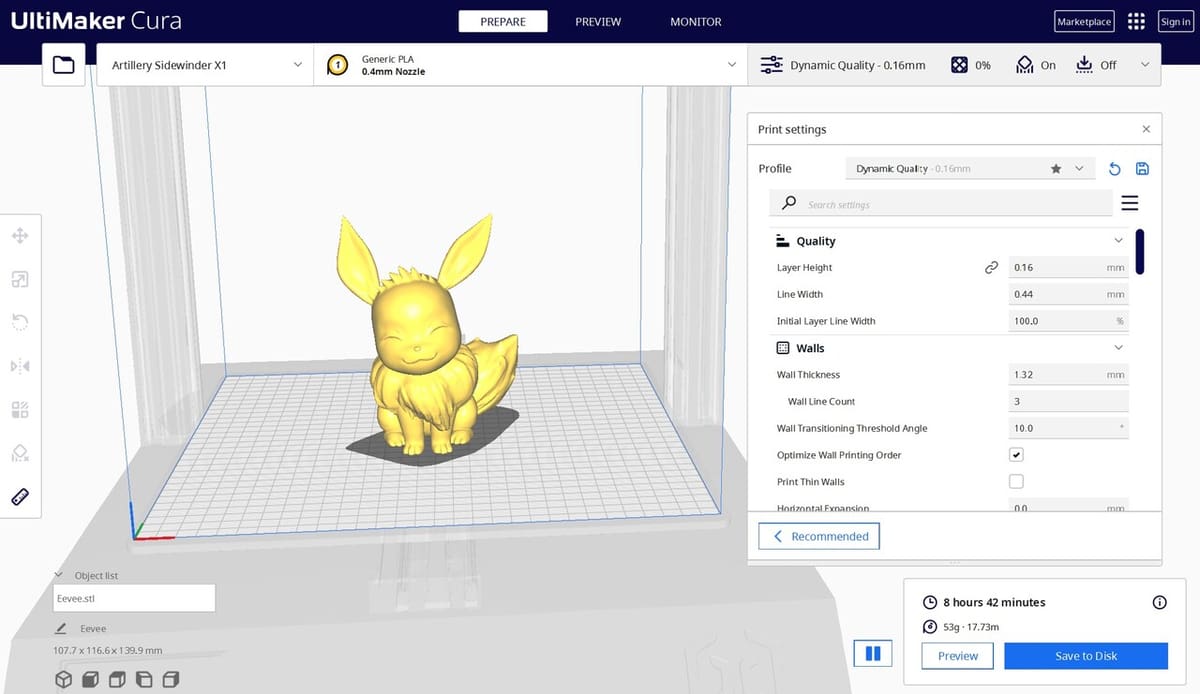This screenshot has height=694, width=1200.
Task: Switch to the MONITOR tab
Action: tap(696, 21)
